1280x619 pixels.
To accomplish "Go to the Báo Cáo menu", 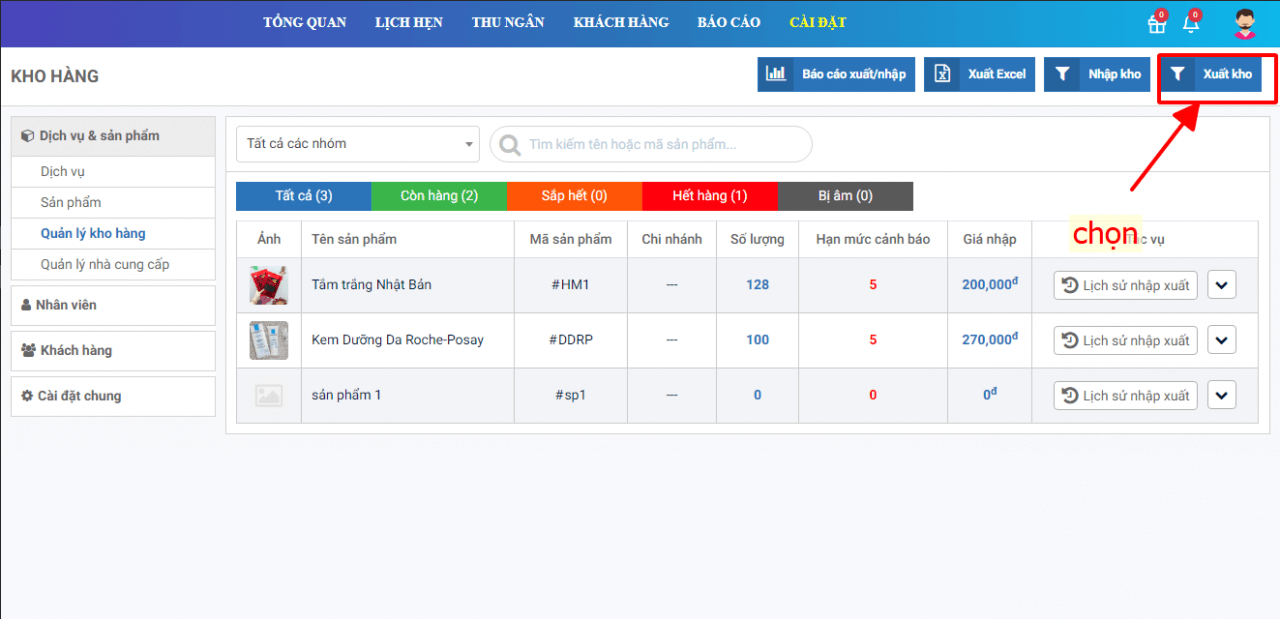I will point(728,23).
